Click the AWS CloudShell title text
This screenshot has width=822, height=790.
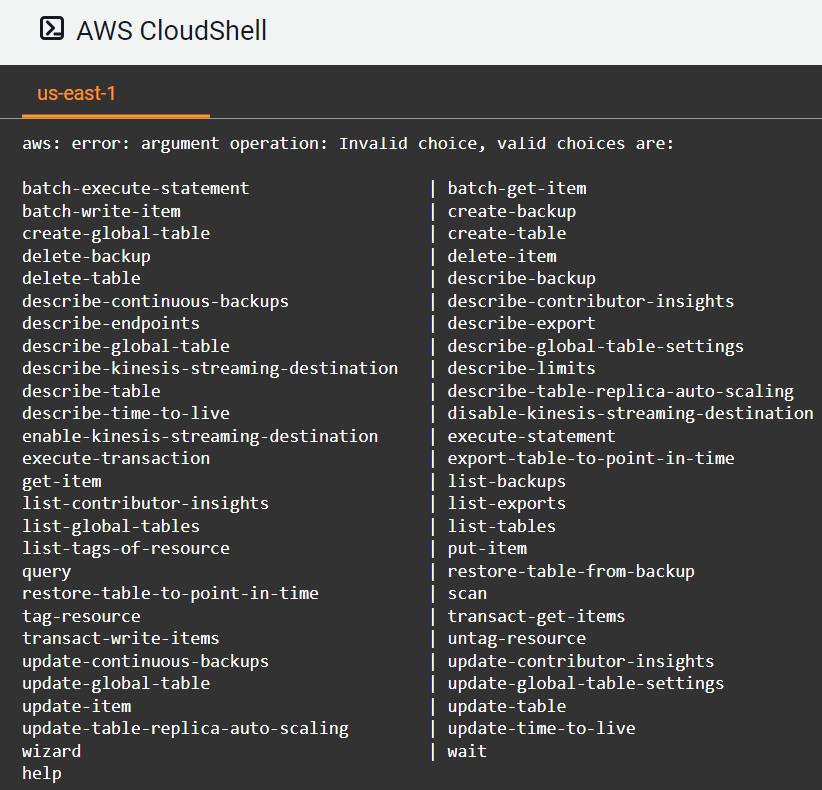(x=171, y=30)
